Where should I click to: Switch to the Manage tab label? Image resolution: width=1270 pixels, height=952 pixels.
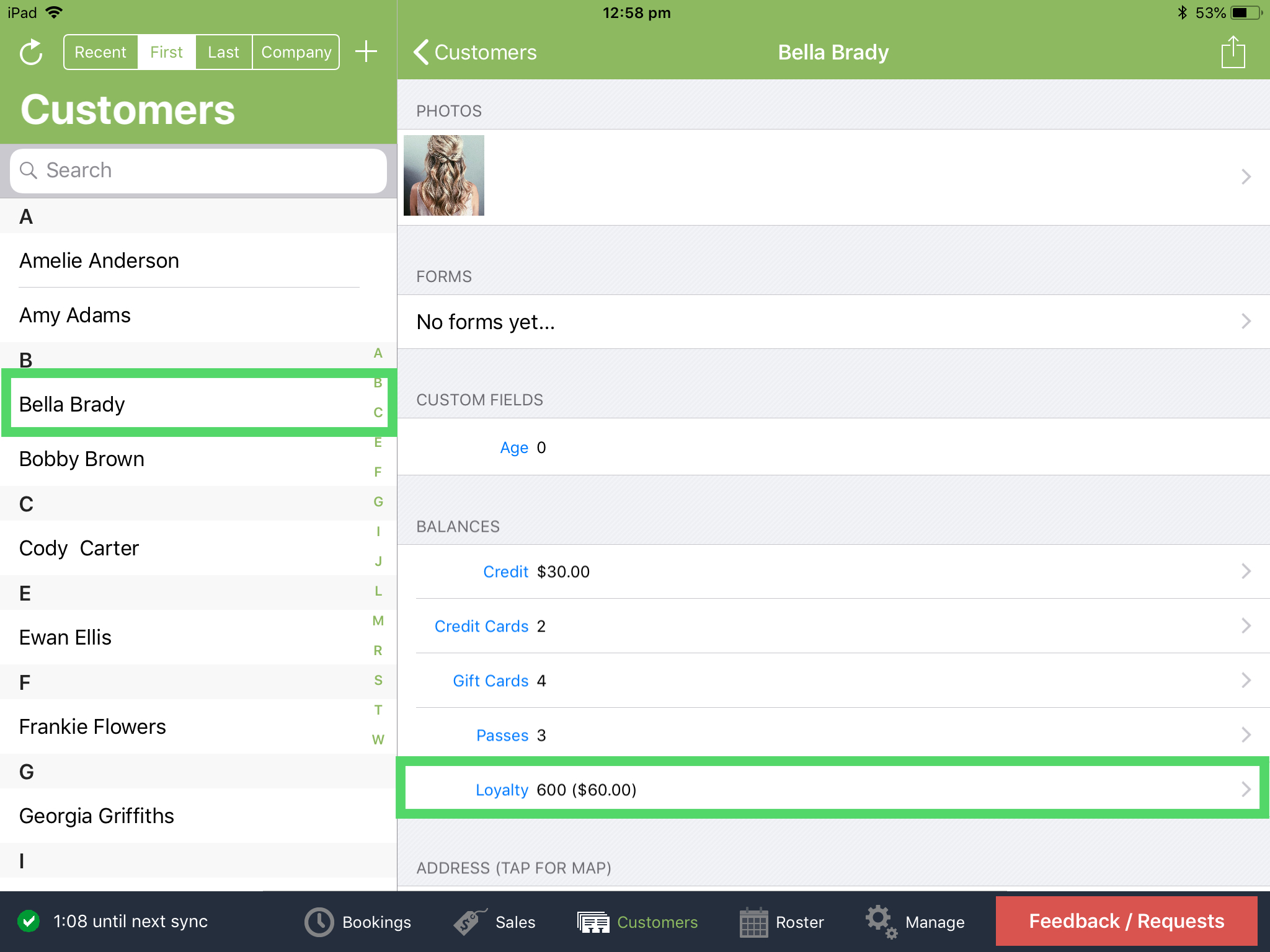coord(935,922)
